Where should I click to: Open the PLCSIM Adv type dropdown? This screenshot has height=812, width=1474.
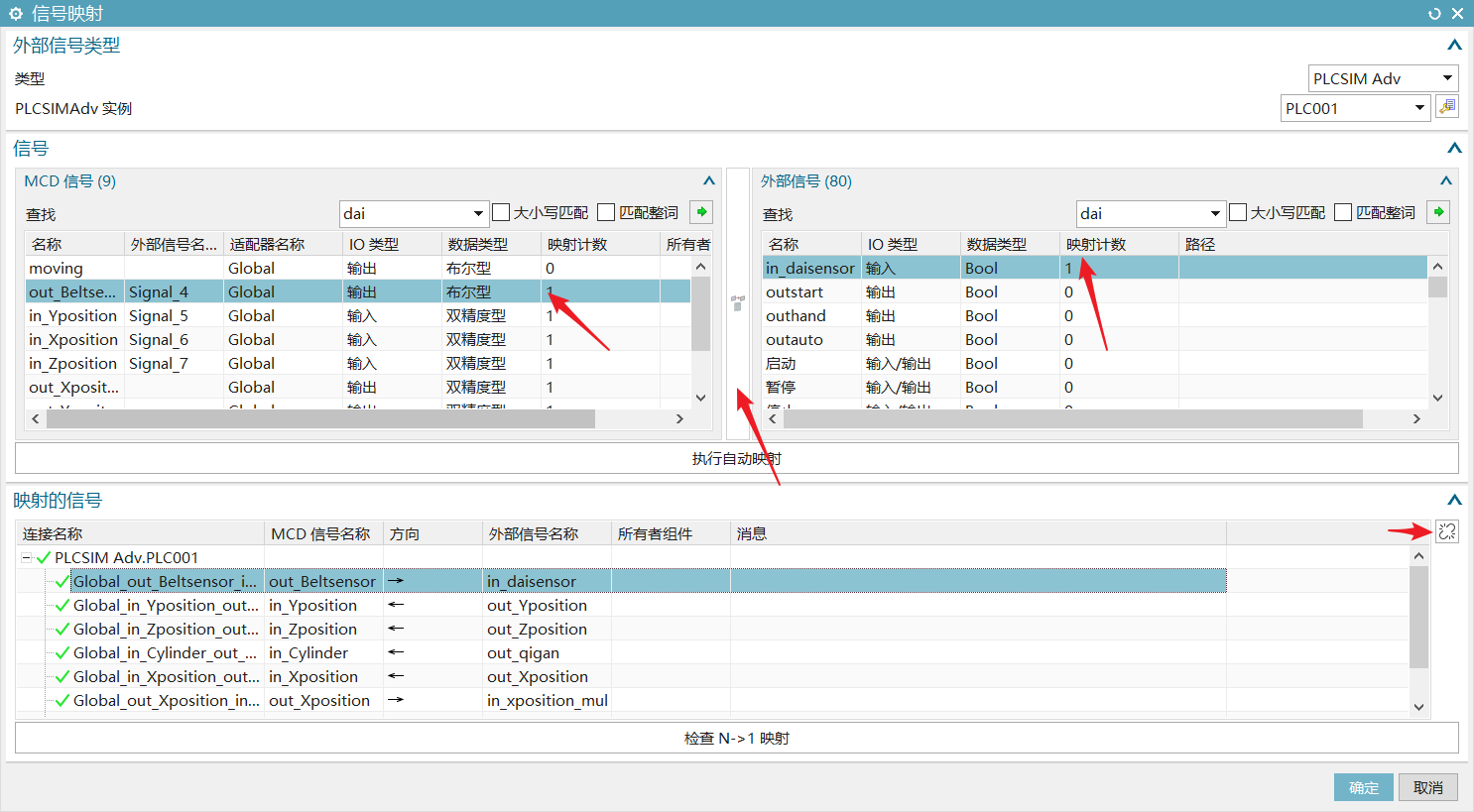1447,78
